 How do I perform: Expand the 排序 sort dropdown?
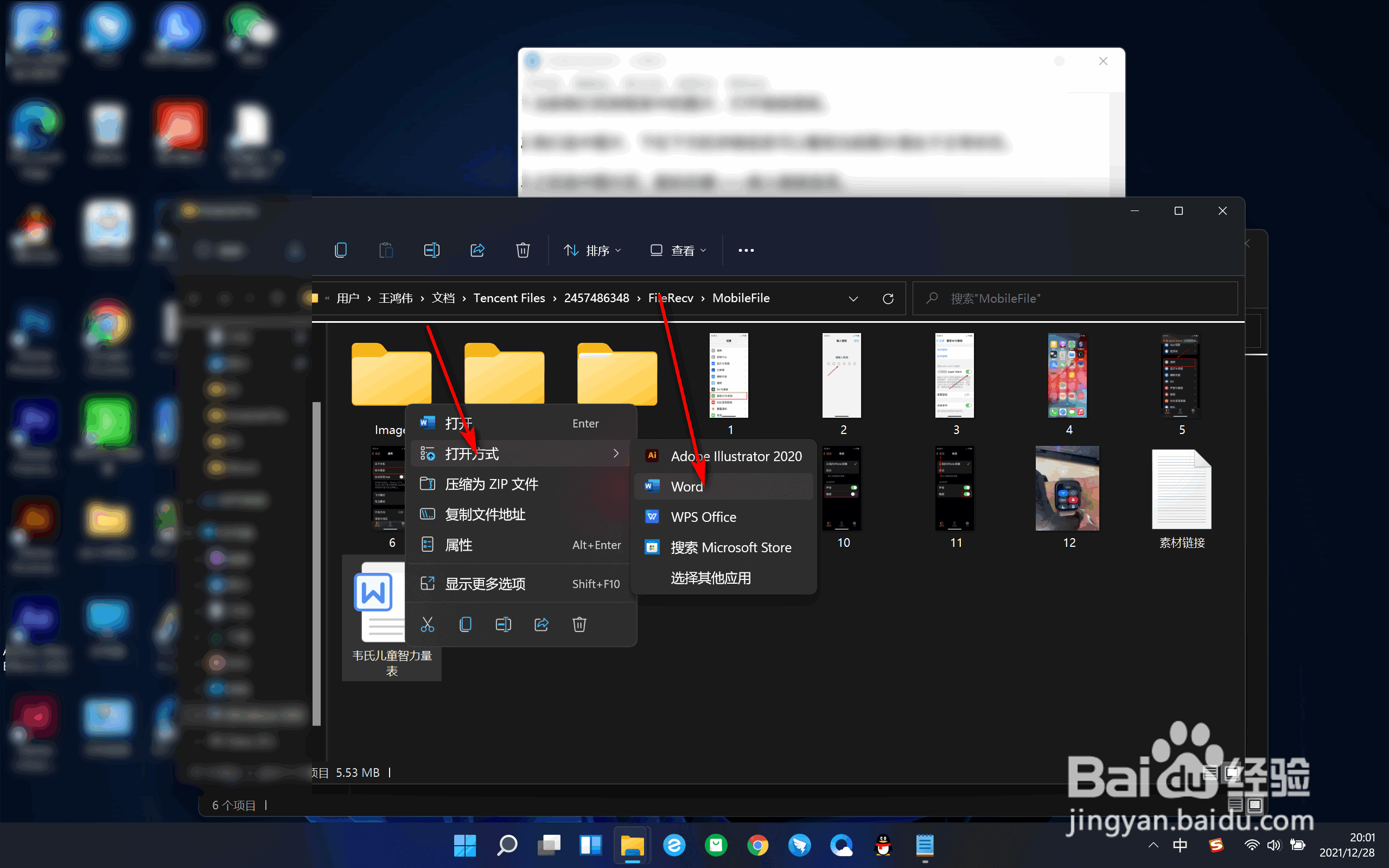pyautogui.click(x=592, y=250)
